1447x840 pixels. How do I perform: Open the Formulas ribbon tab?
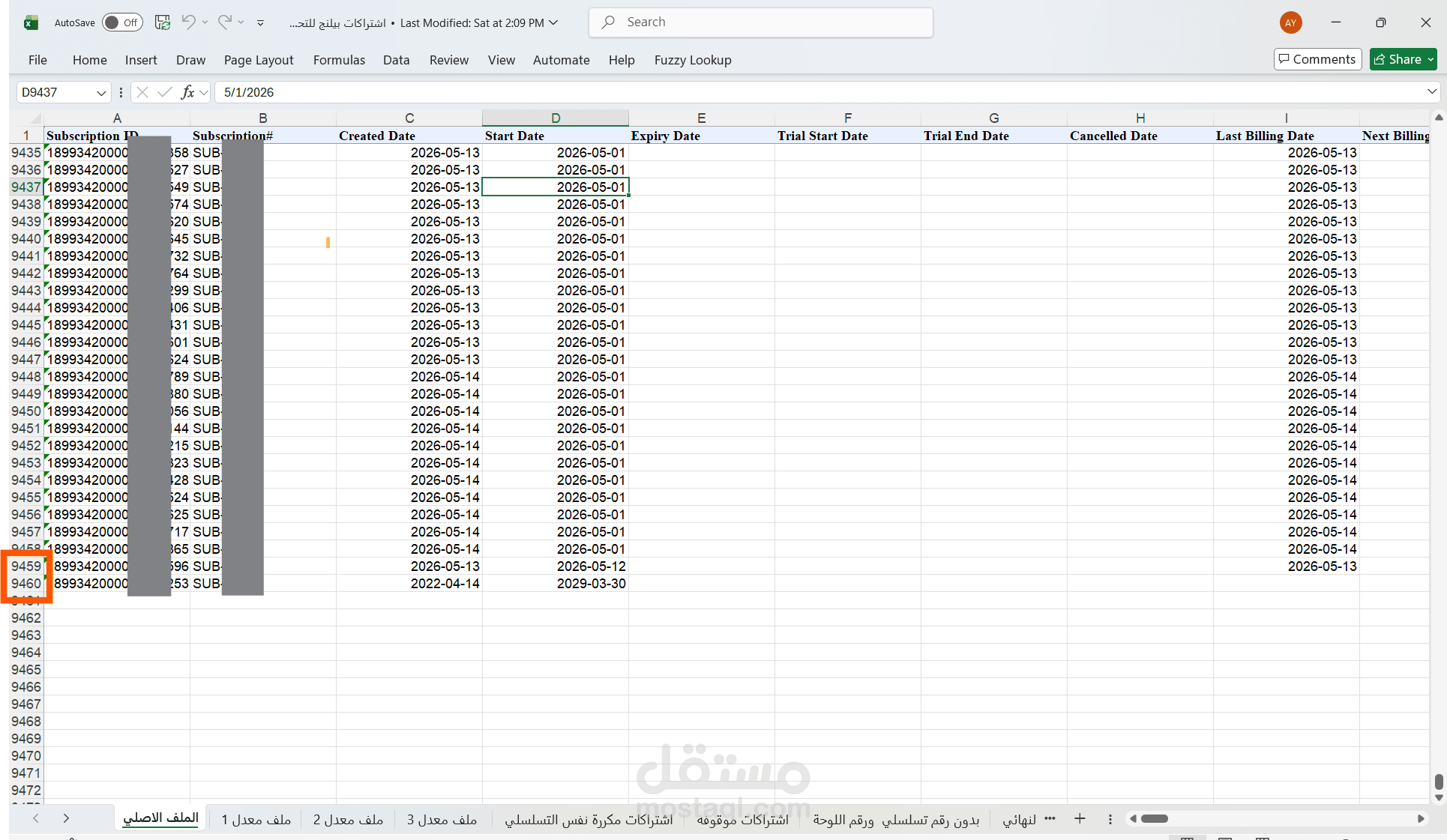coord(339,60)
